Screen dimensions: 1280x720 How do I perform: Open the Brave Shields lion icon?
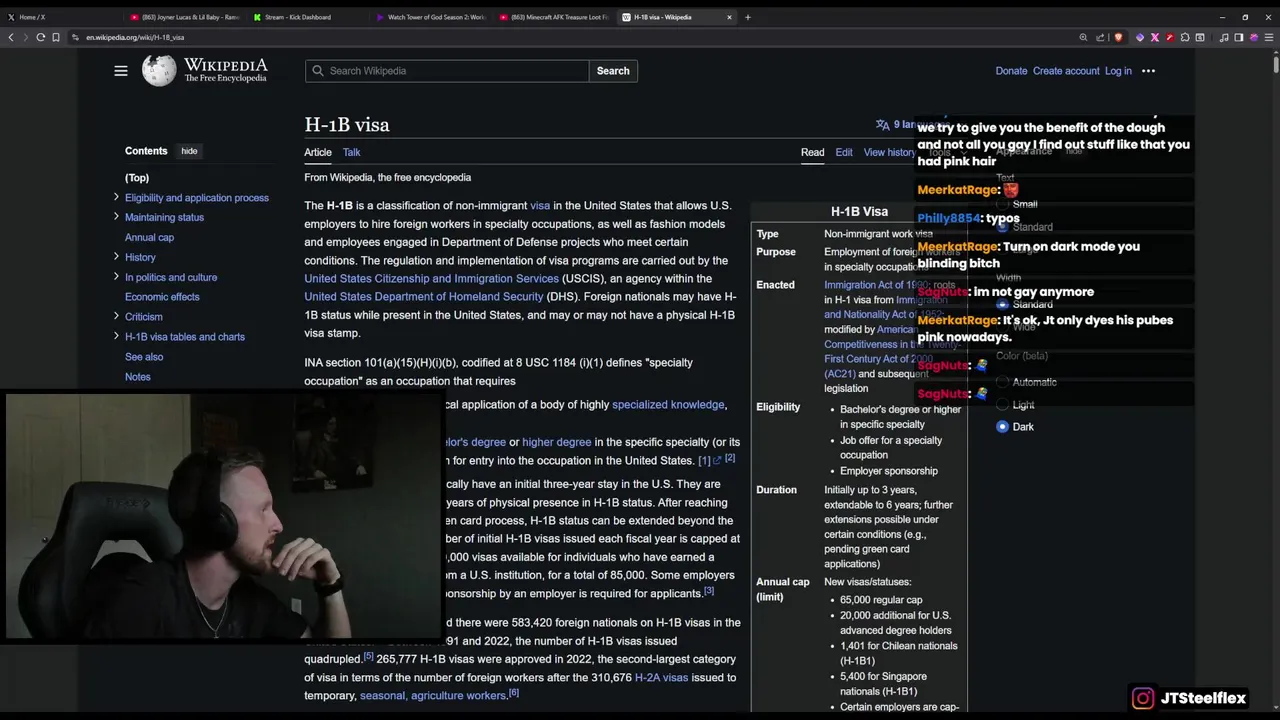point(1118,37)
